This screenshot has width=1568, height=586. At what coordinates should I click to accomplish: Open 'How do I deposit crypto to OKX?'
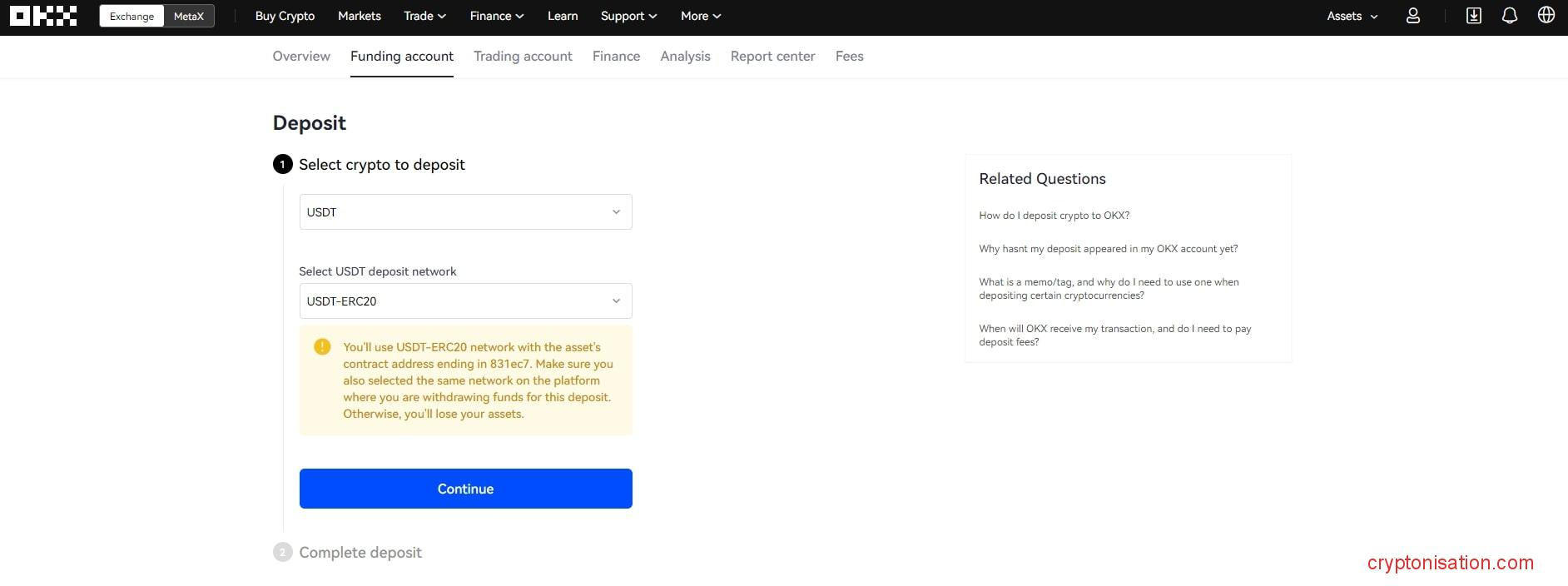point(1054,216)
